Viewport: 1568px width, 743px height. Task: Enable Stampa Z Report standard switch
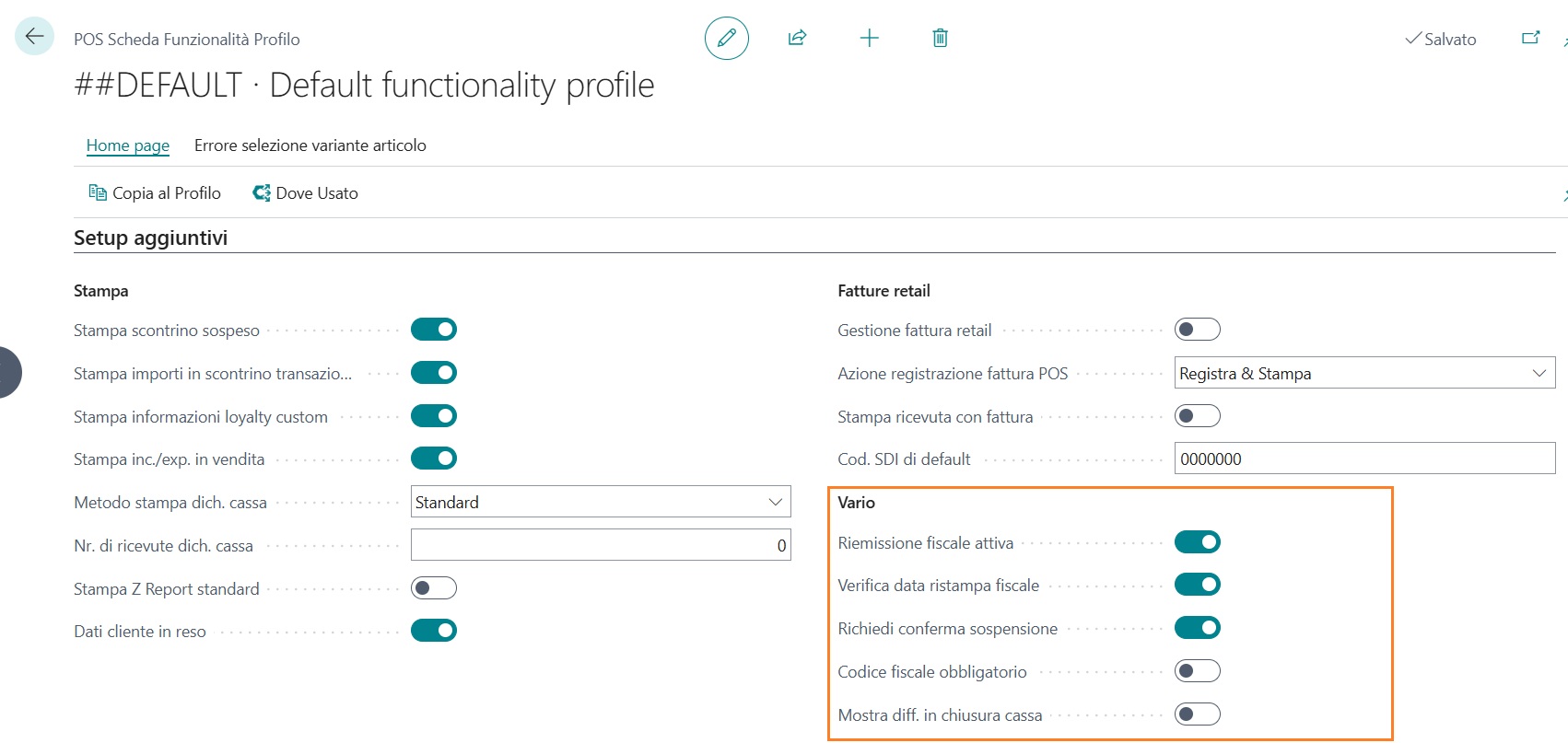[434, 588]
